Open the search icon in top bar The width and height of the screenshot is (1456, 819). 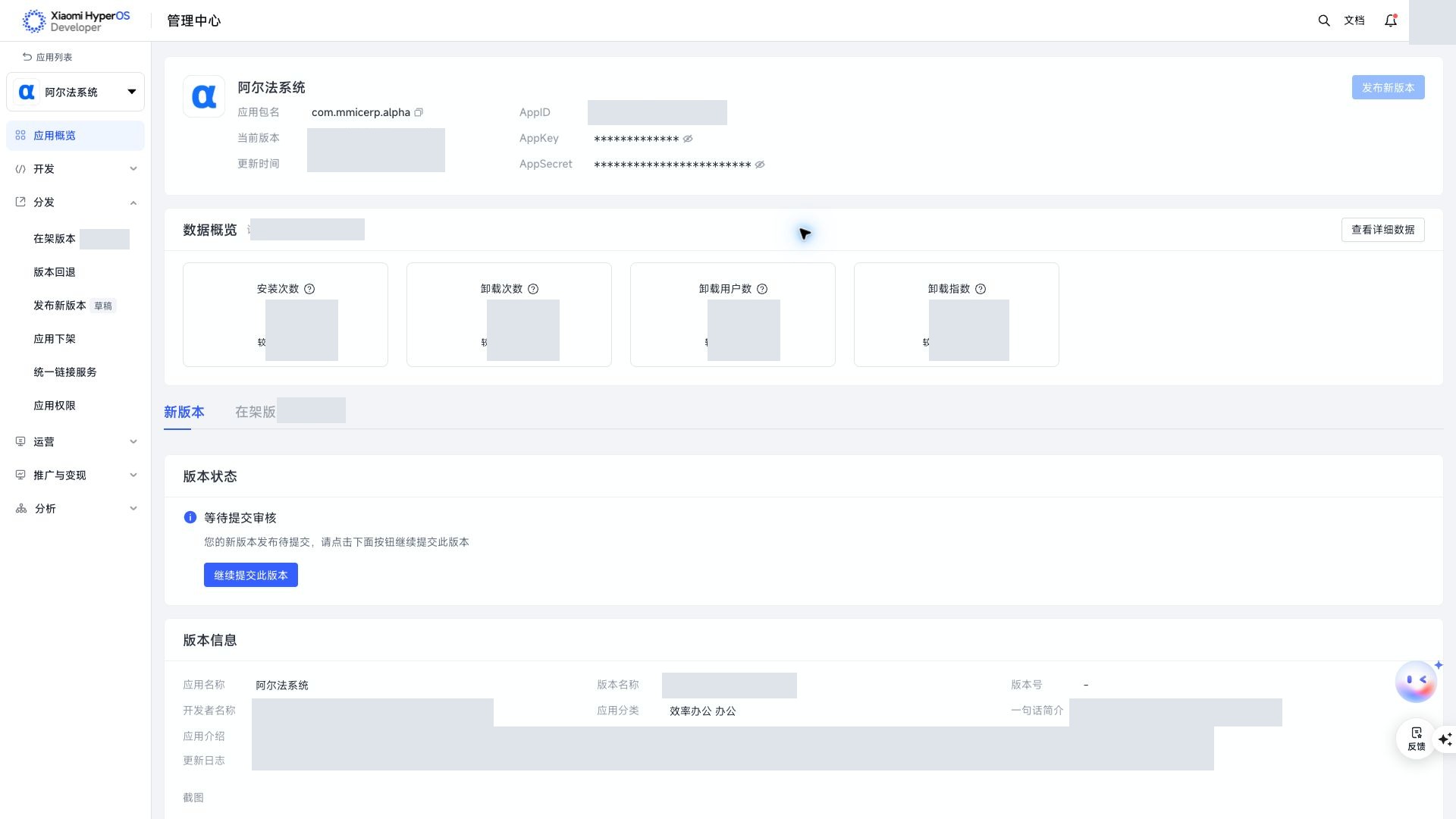[1324, 20]
